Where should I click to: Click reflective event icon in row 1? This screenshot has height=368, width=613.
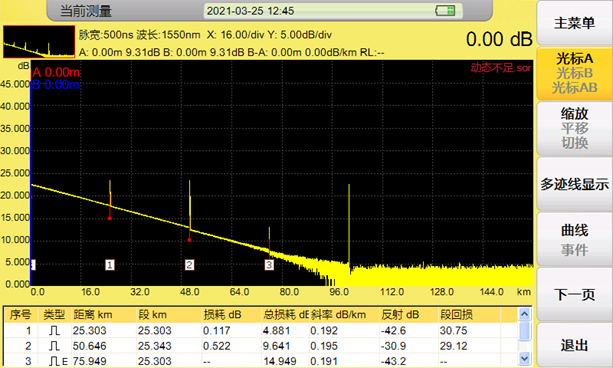54,331
